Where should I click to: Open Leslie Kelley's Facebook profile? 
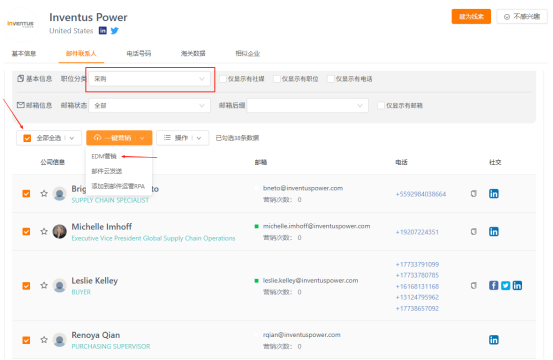click(494, 286)
